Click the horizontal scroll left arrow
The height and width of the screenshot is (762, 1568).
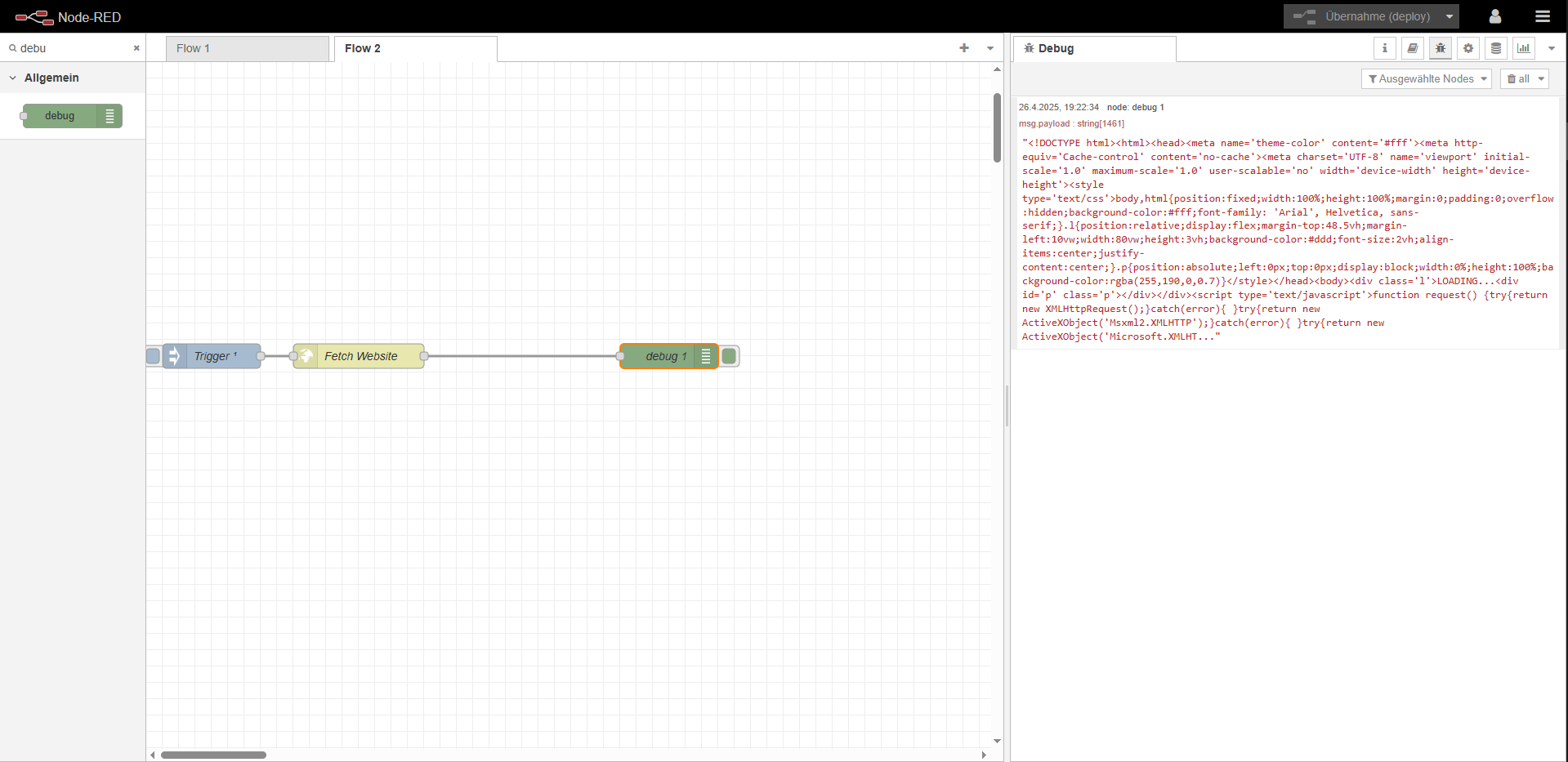click(152, 755)
